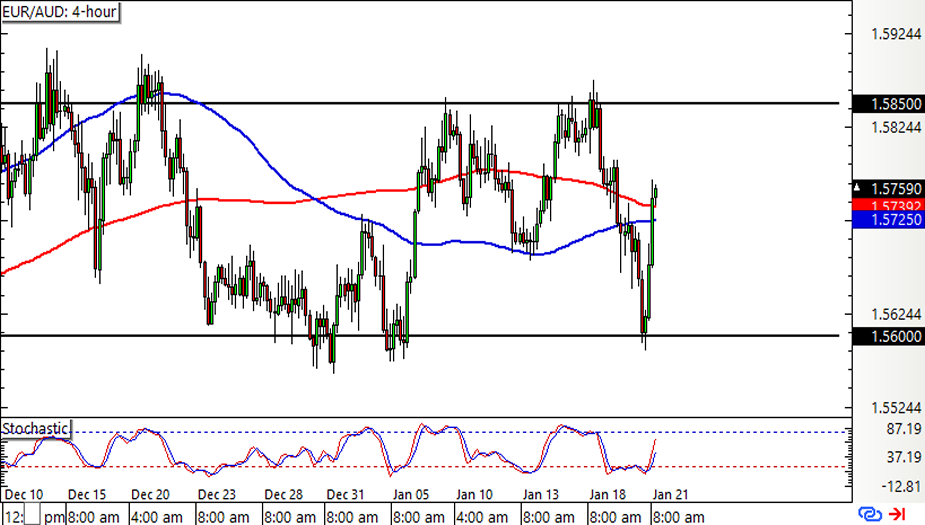Click the 1.58244 price axis label
Screen dimensions: 925x525
pos(896,127)
